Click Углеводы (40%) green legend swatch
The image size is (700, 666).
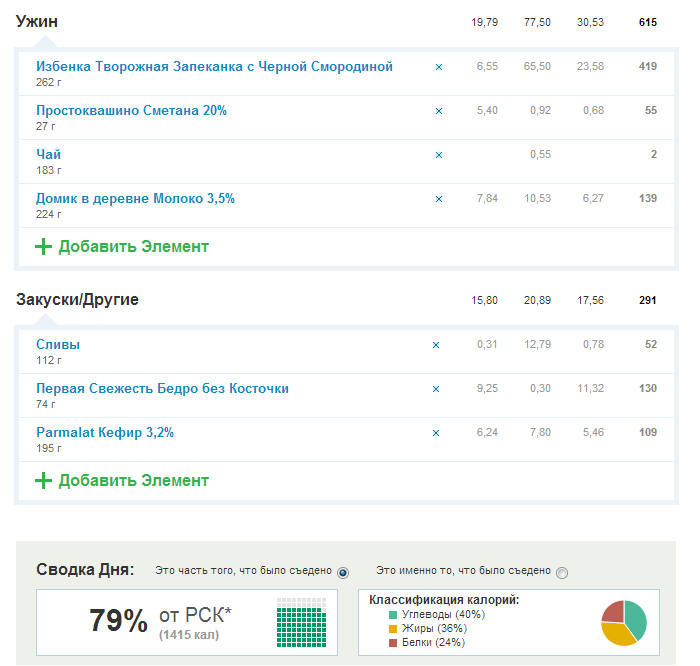[393, 615]
